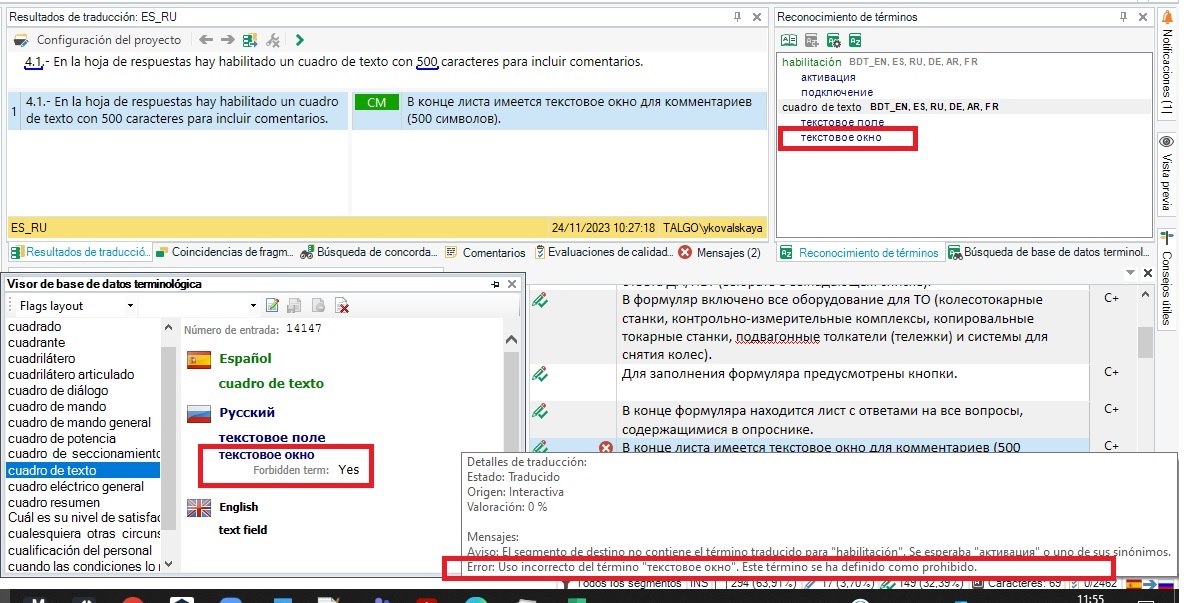Switch to the Comentarios tab
1191x603 pixels.
(486, 252)
